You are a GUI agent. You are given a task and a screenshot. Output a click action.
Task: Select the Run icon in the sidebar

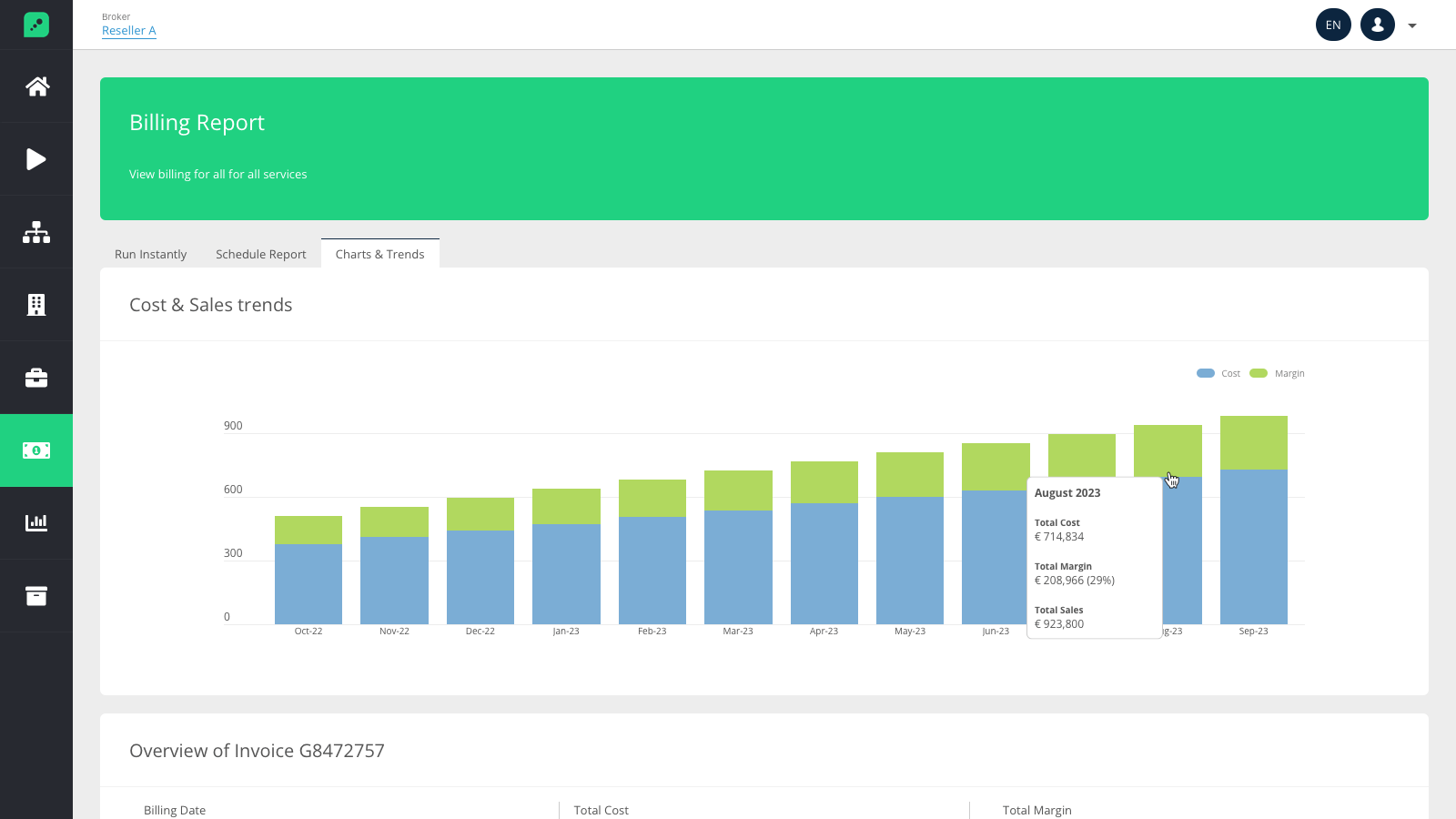[x=36, y=158]
